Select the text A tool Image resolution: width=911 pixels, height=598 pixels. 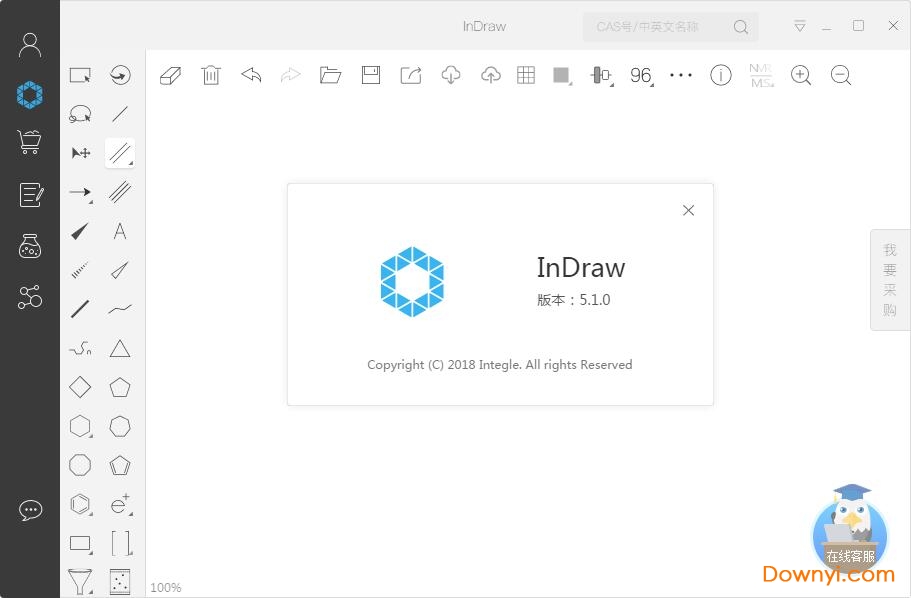coord(120,231)
